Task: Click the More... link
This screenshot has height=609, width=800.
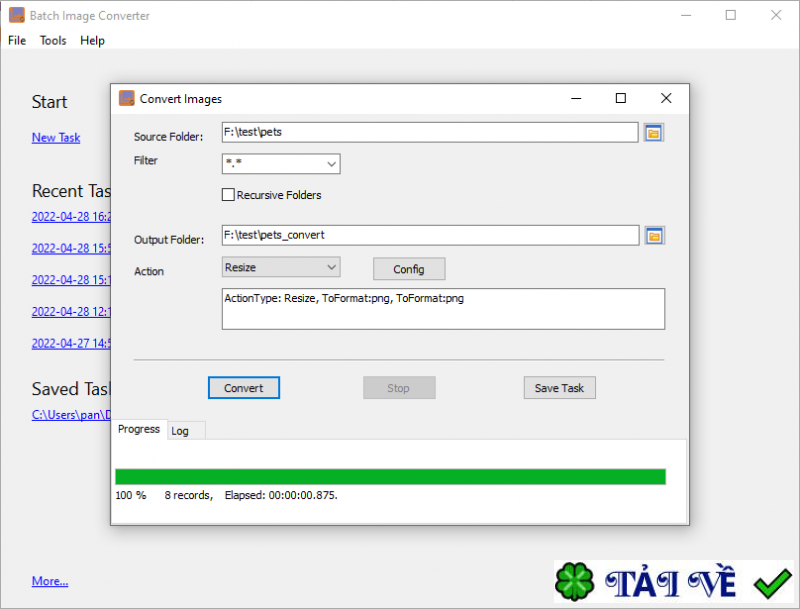Action: pos(50,581)
